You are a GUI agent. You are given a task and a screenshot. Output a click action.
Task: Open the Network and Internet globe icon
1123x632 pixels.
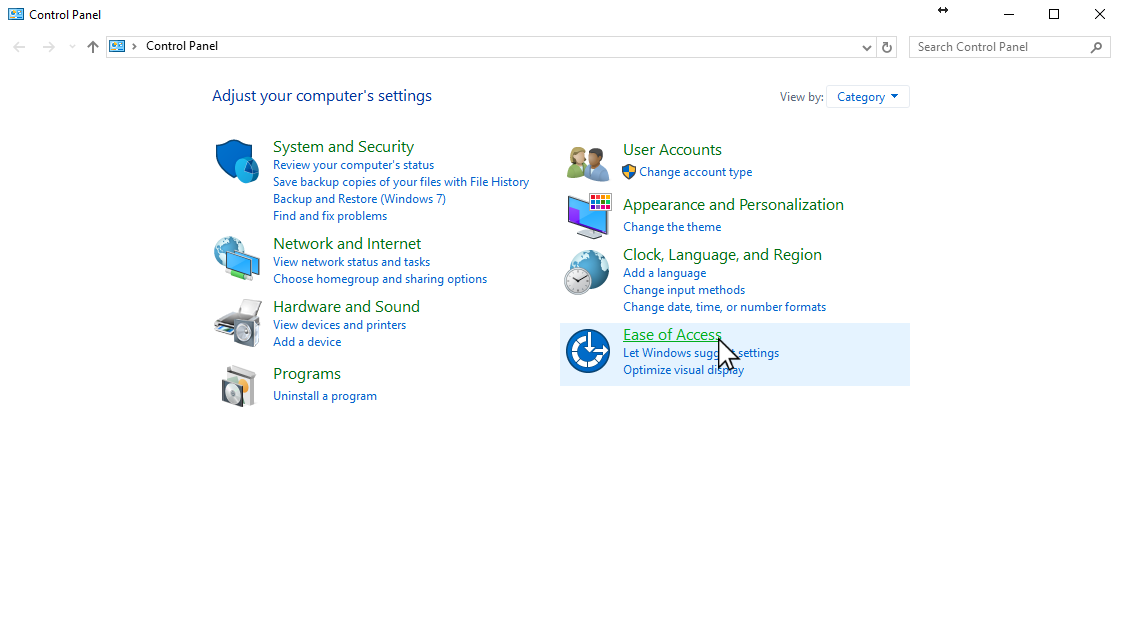237,258
